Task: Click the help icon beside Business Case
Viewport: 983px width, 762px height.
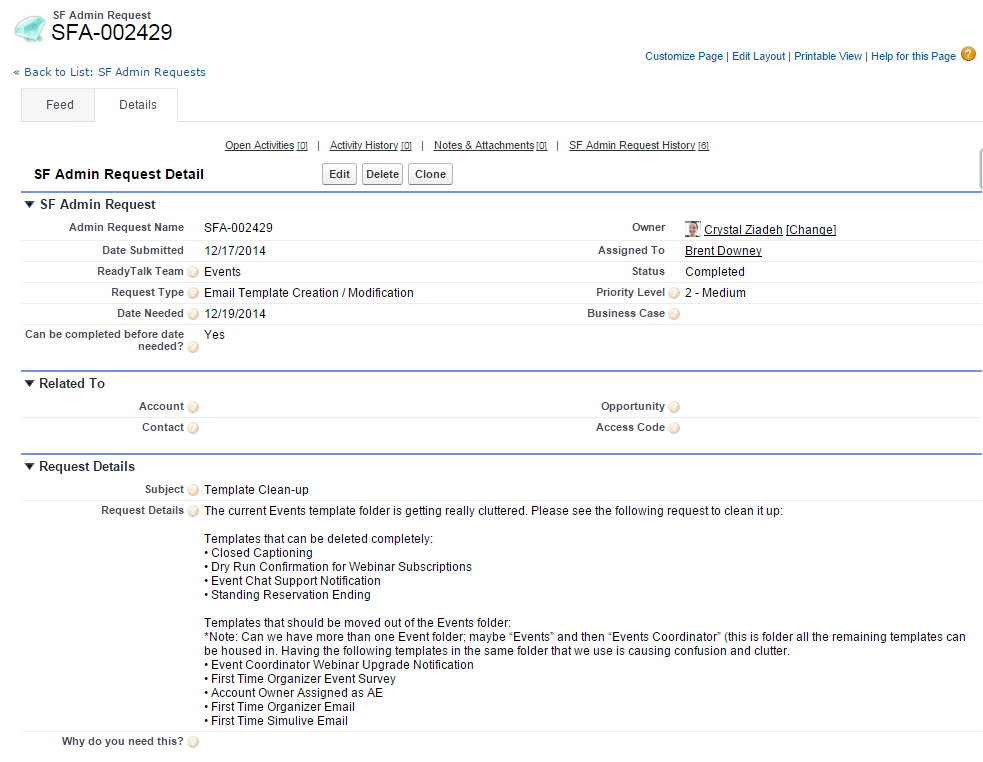Action: [x=674, y=315]
